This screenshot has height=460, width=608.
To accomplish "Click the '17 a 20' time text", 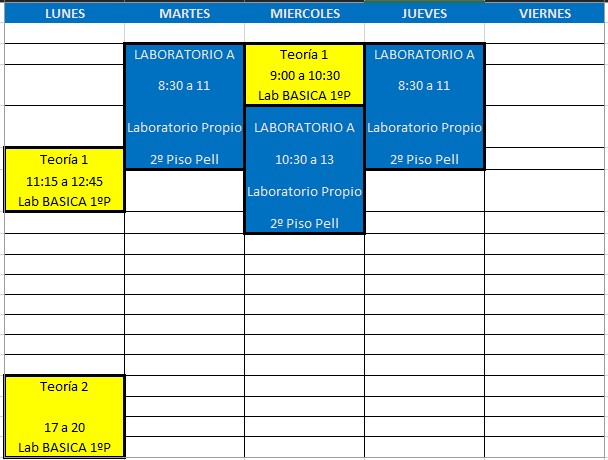I will pos(65,427).
